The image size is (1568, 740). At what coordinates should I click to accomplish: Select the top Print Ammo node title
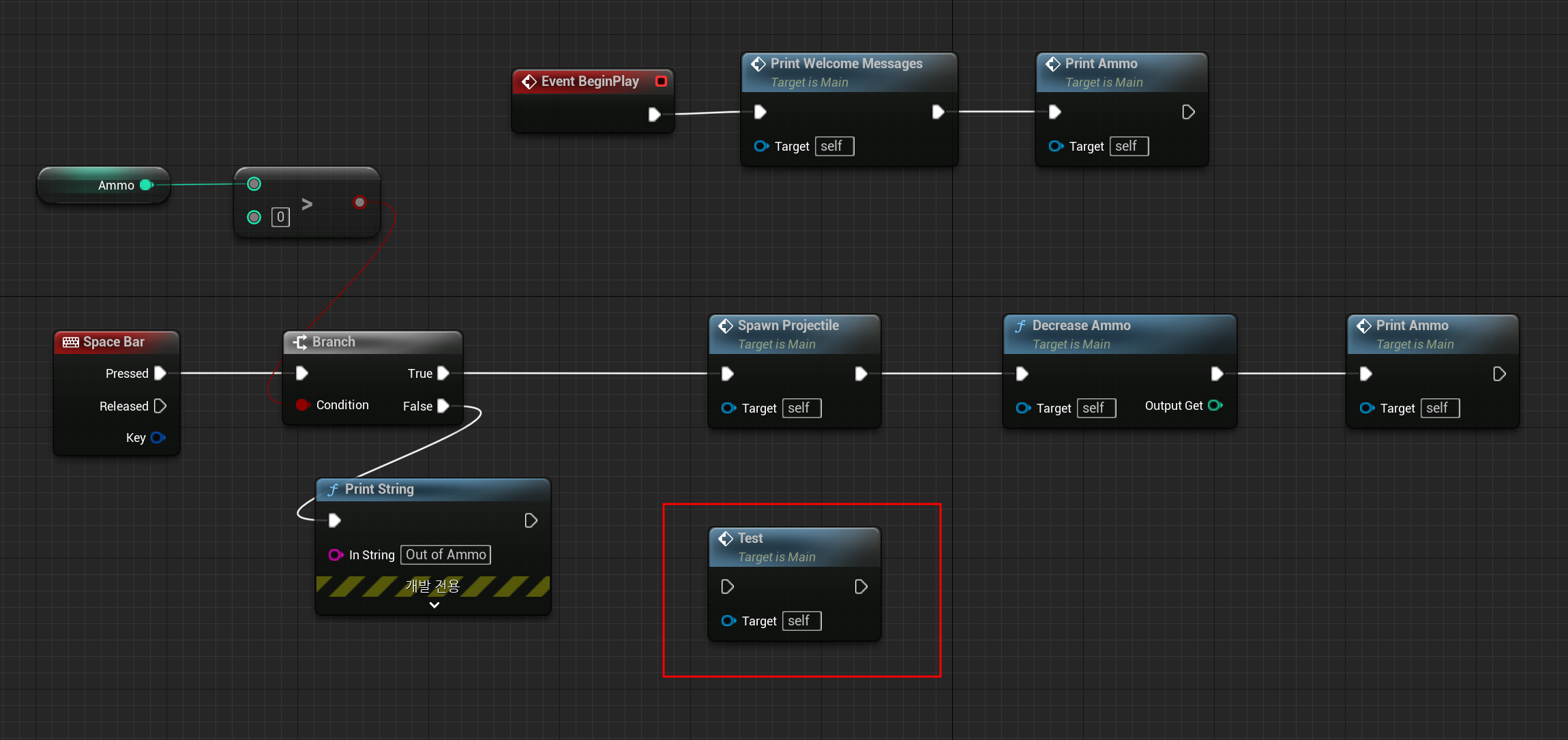coord(1101,63)
